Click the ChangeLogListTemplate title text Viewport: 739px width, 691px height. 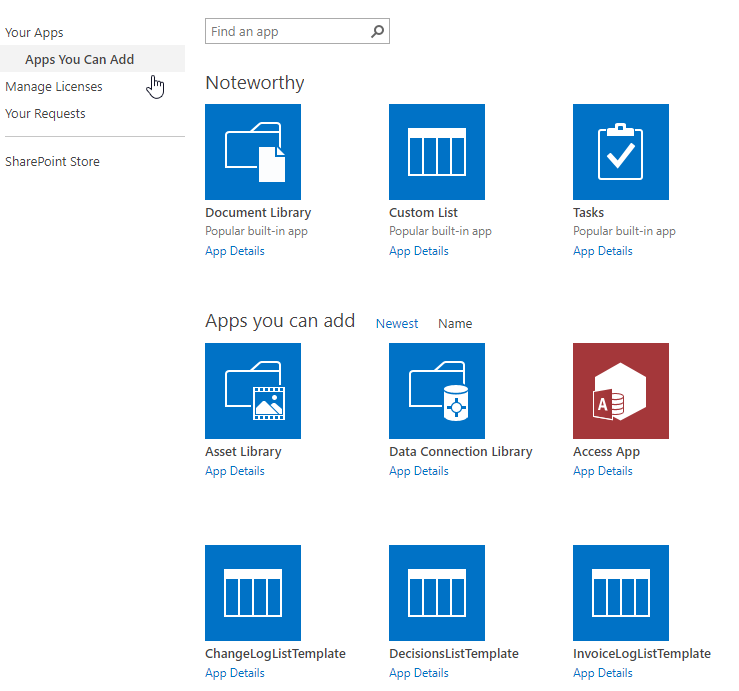point(275,654)
